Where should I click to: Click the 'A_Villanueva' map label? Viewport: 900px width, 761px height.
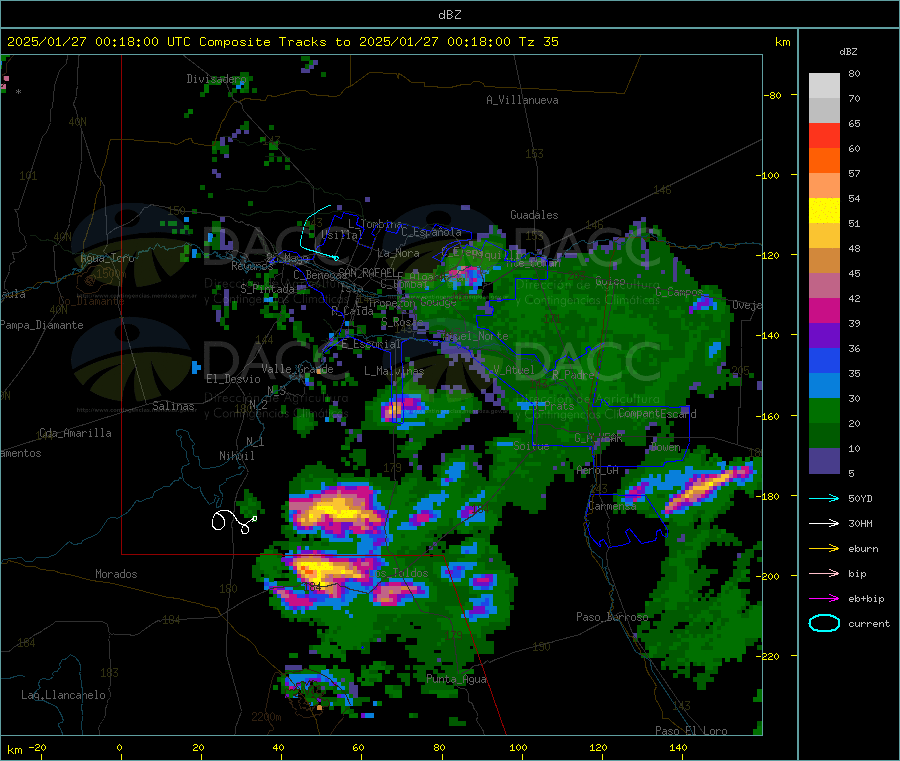point(522,100)
